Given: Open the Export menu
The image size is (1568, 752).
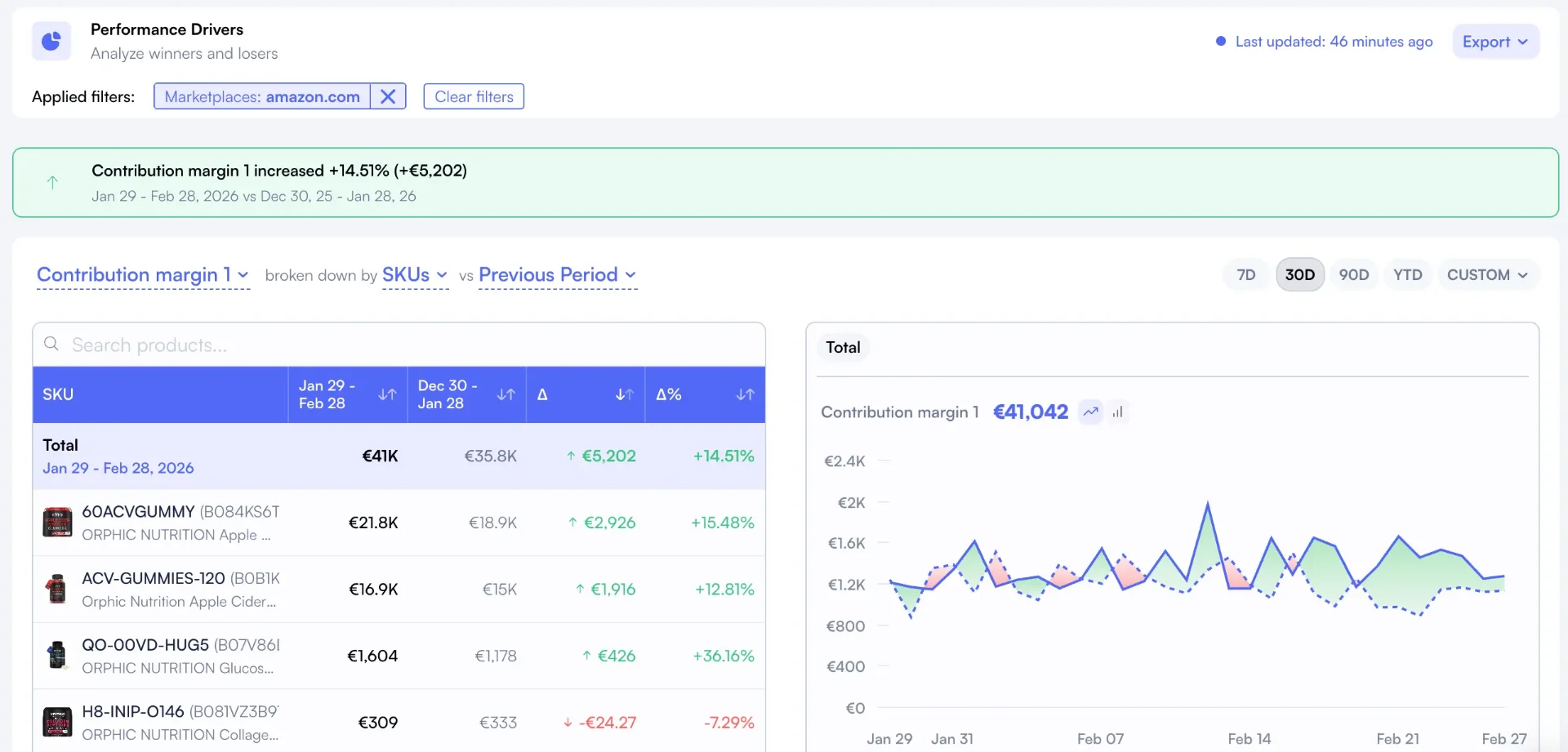Looking at the screenshot, I should (1495, 42).
